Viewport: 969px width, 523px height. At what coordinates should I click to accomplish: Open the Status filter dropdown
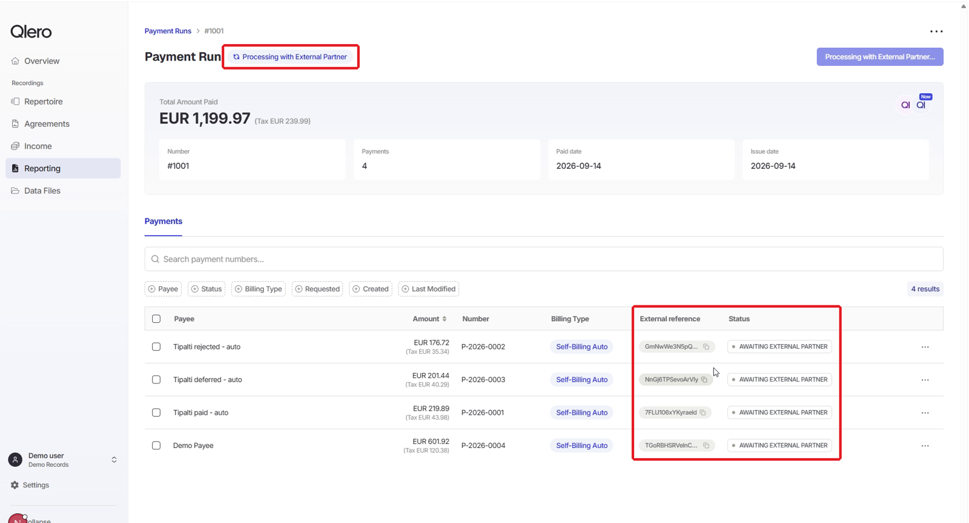tap(206, 289)
